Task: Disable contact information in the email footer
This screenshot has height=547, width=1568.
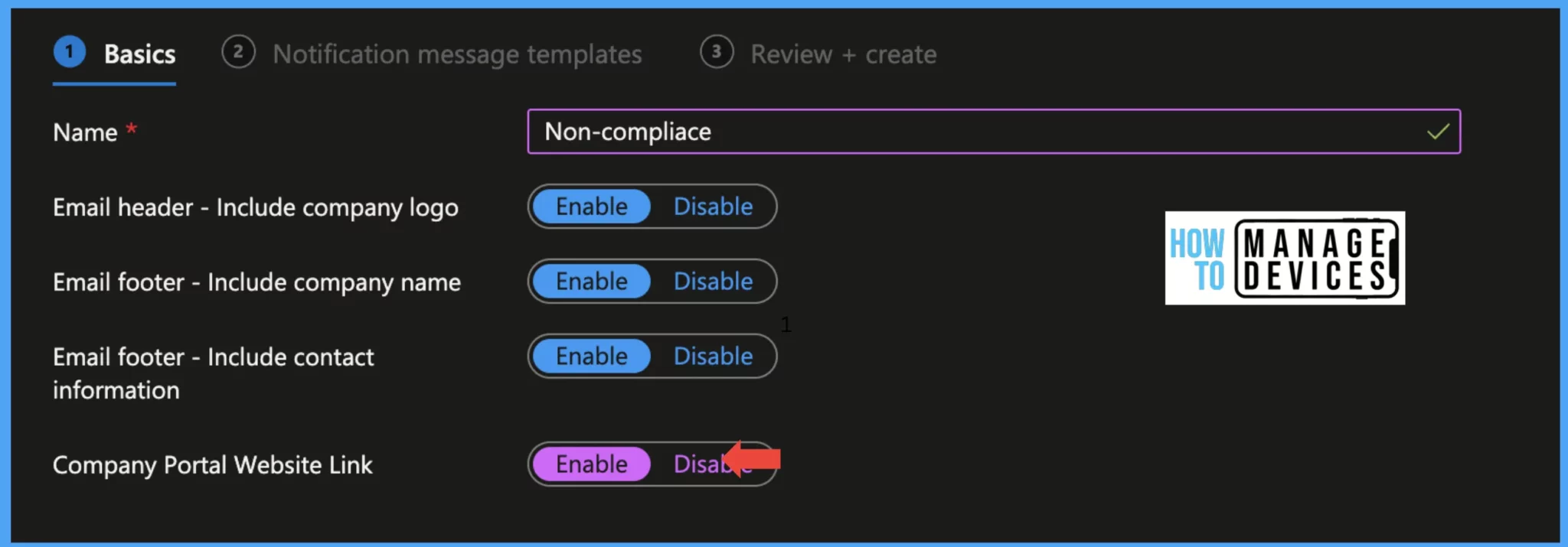Action: pyautogui.click(x=713, y=357)
